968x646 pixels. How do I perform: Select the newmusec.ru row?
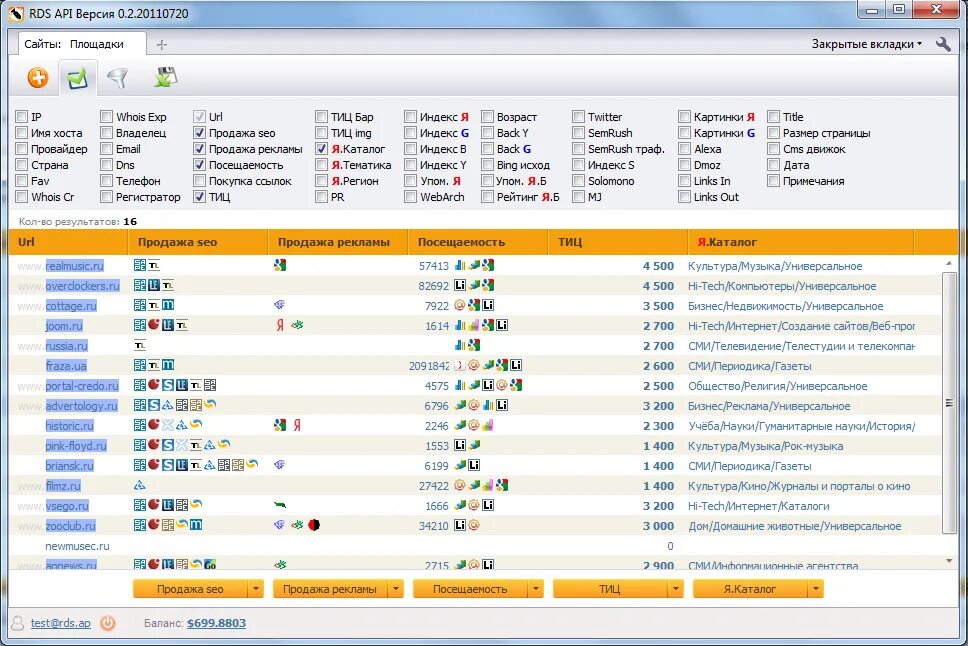coord(475,546)
